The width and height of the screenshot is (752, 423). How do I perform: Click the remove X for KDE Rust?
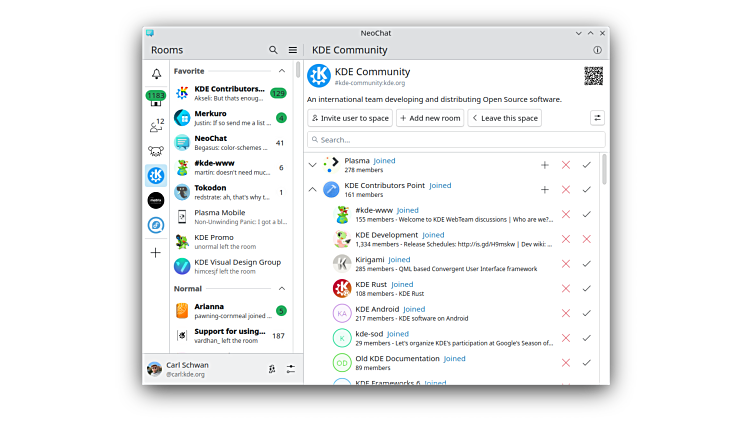566,288
